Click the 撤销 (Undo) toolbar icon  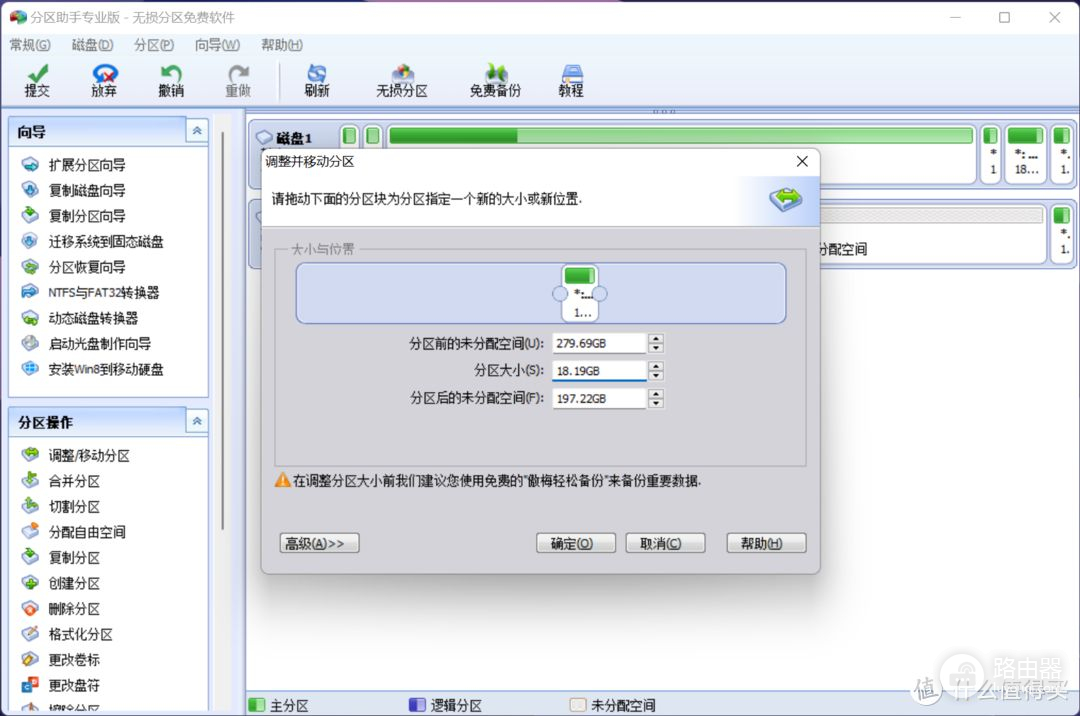pos(171,80)
